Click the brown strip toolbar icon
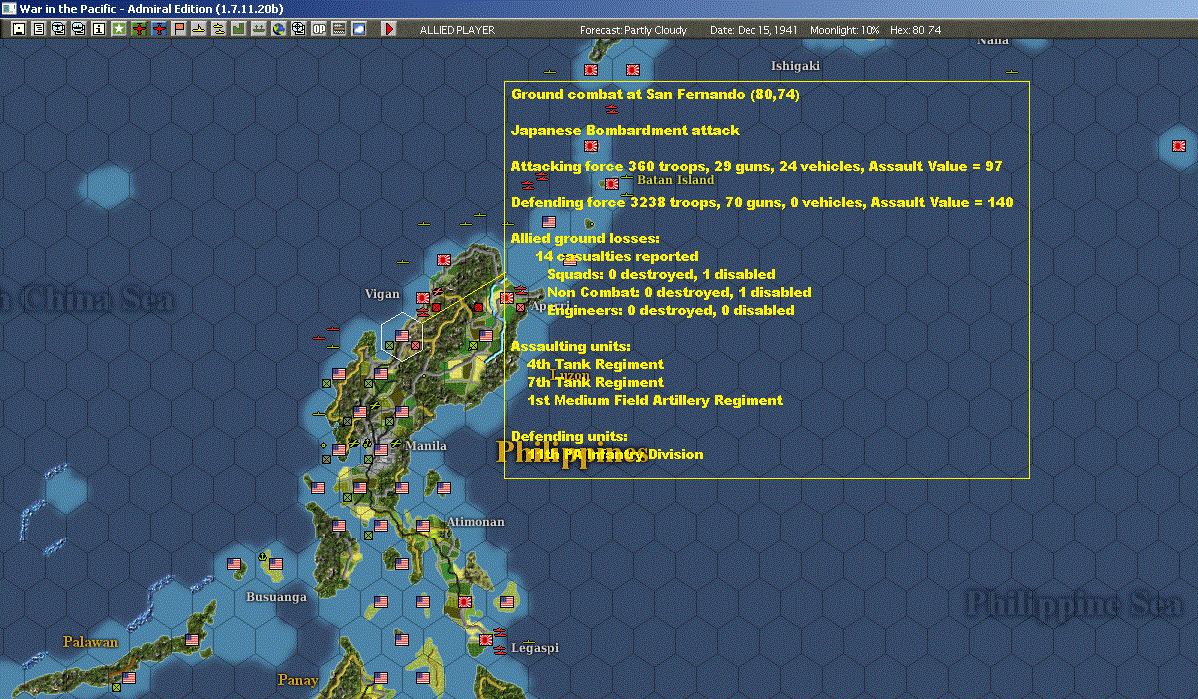 coord(338,28)
